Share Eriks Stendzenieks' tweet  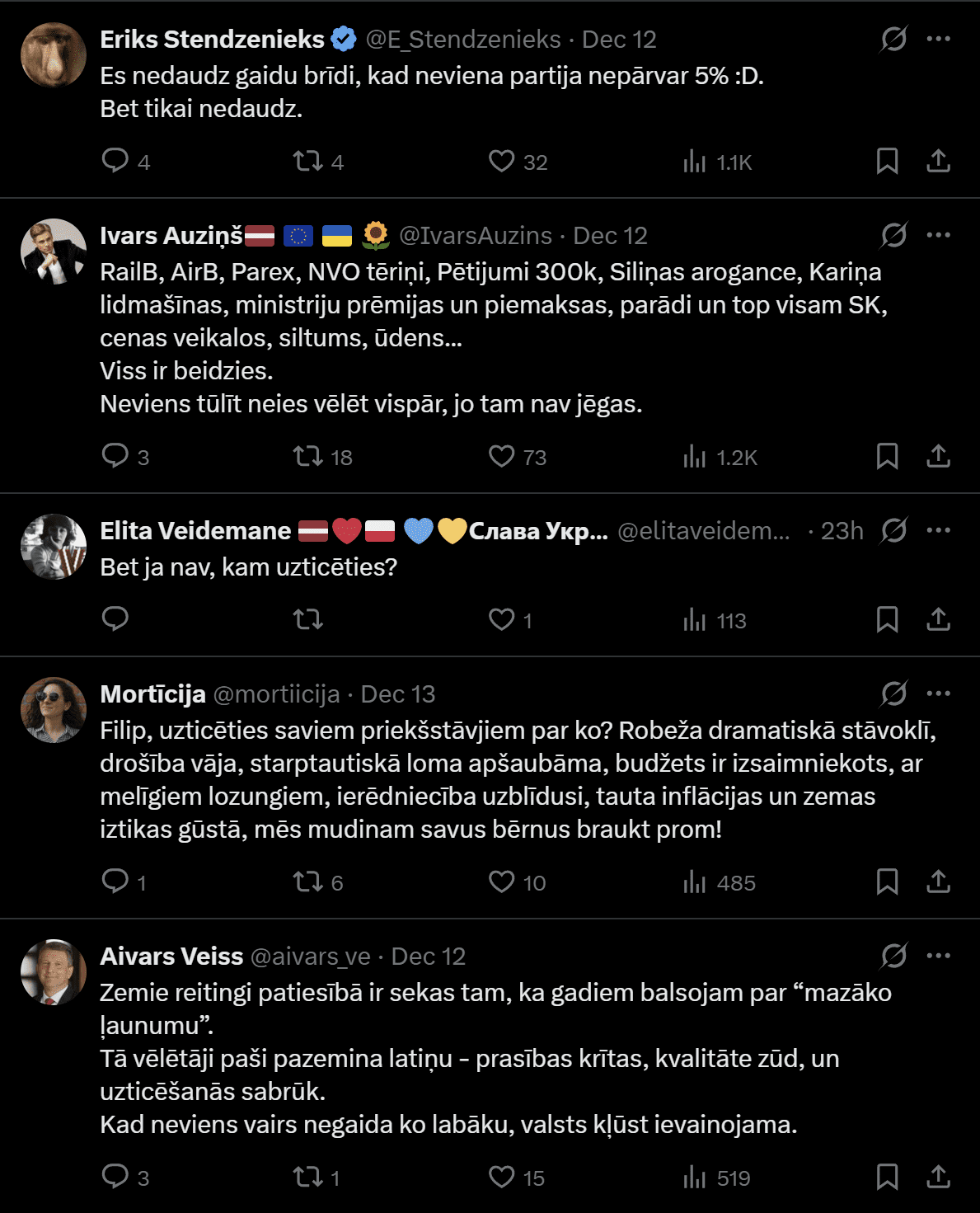tap(938, 161)
